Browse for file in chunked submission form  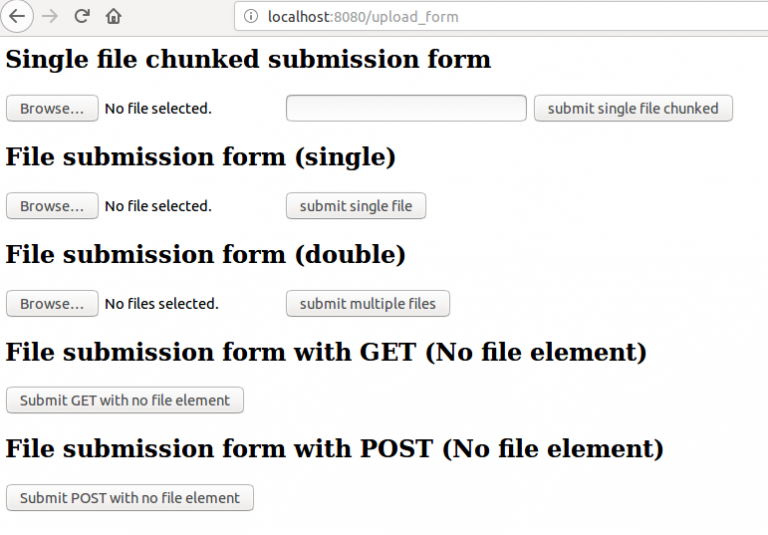click(52, 108)
